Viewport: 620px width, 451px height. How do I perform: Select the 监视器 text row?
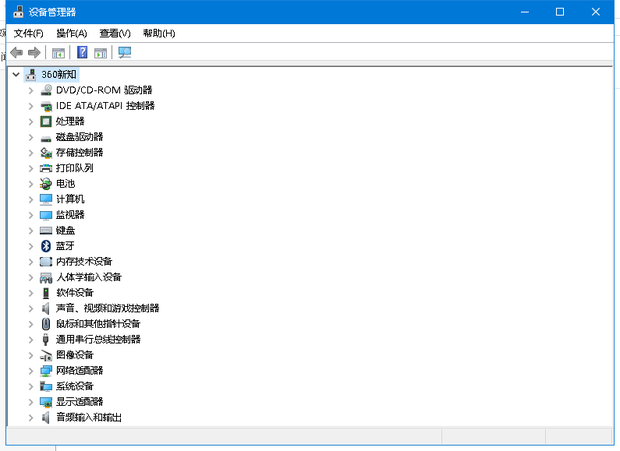pyautogui.click(x=70, y=215)
